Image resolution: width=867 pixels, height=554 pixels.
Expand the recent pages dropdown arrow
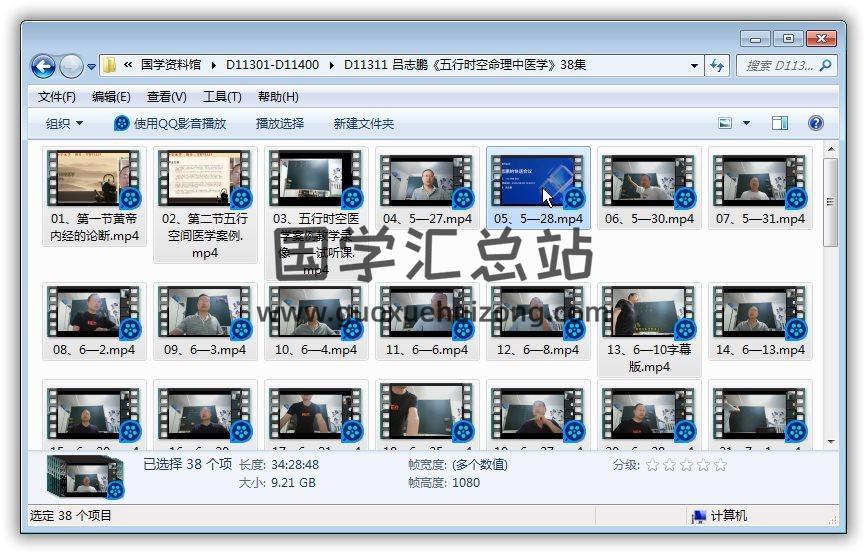[92, 67]
